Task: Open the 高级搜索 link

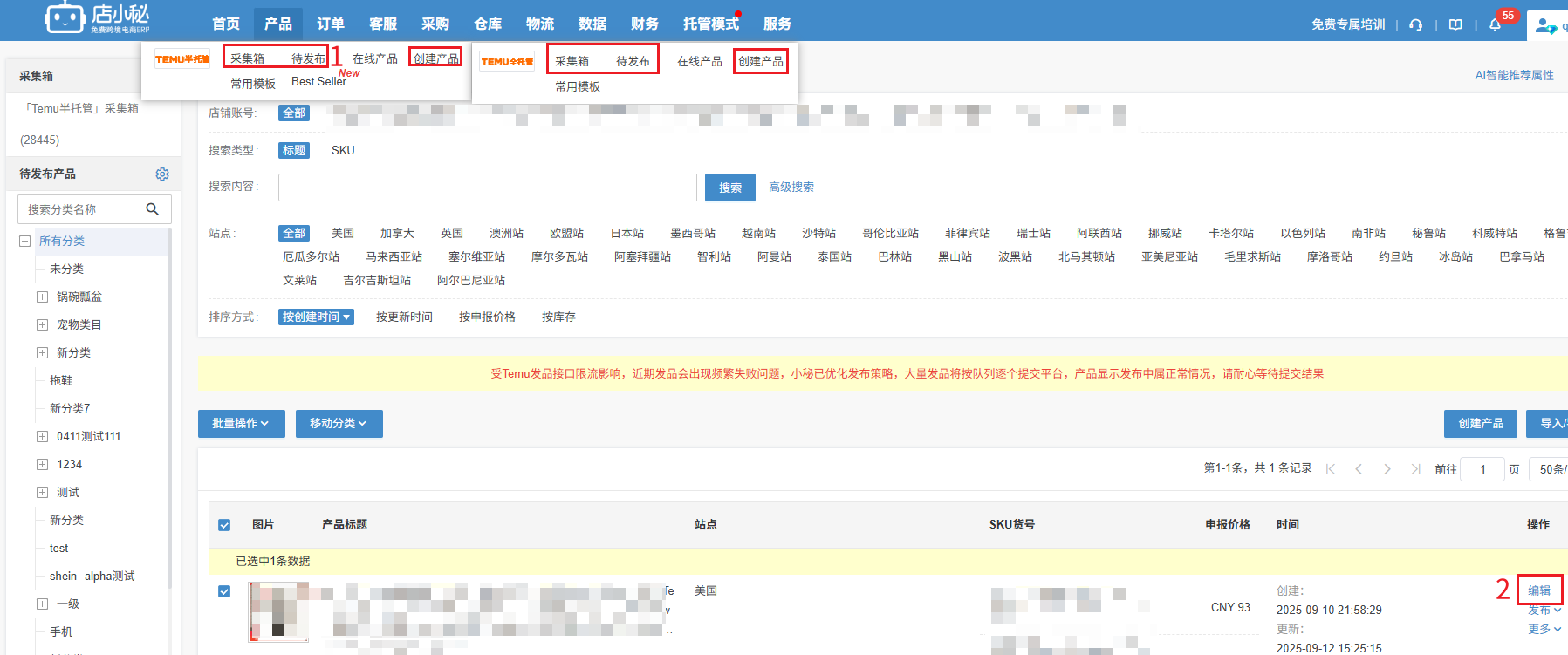Action: (791, 187)
